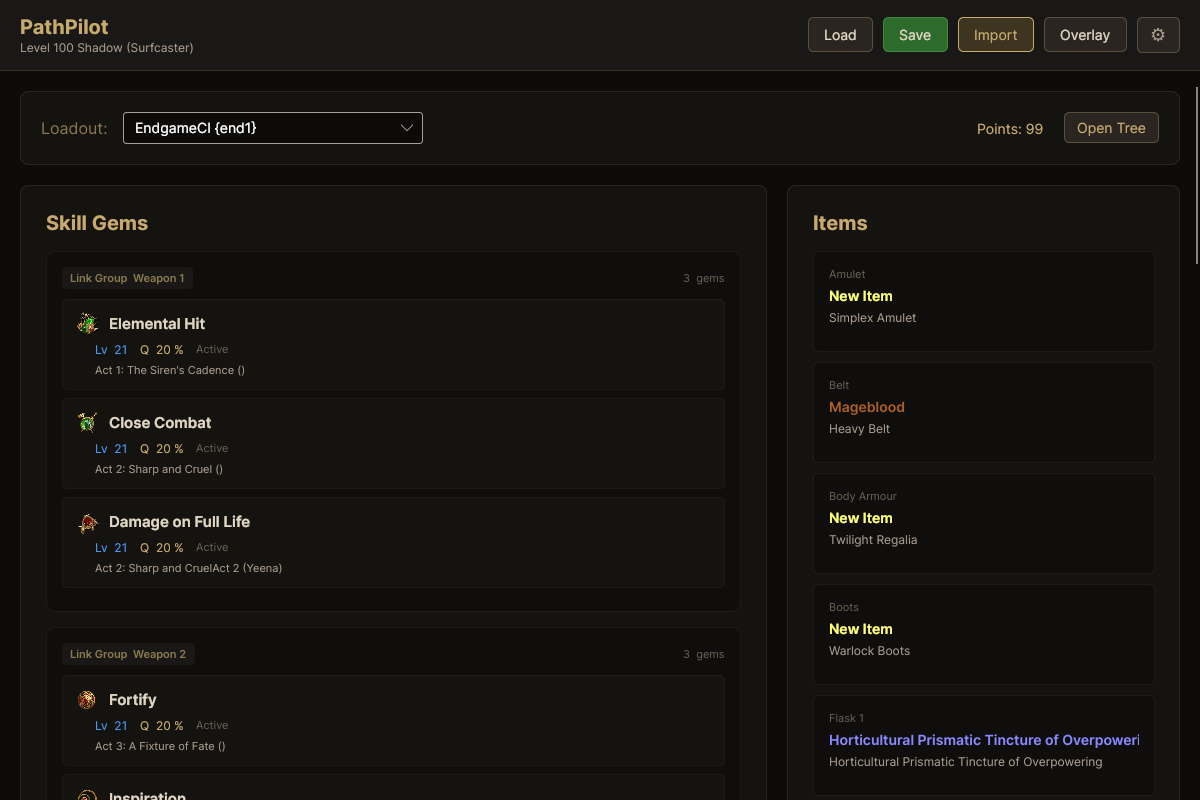Image resolution: width=1200 pixels, height=800 pixels.
Task: Select the Elemental Hit gem icon
Action: click(86, 322)
